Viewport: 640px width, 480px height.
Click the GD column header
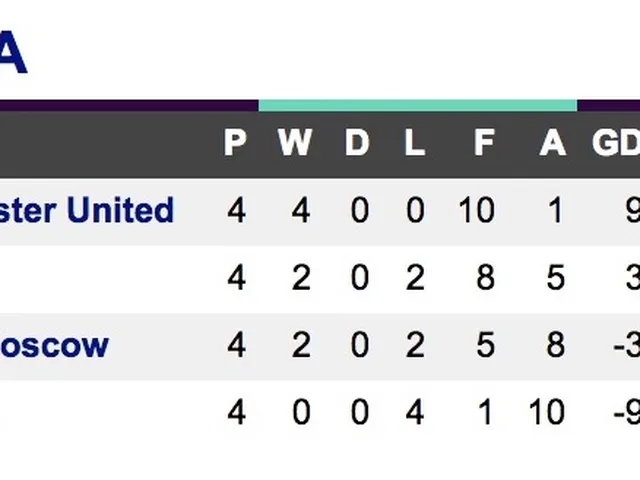[x=615, y=143]
